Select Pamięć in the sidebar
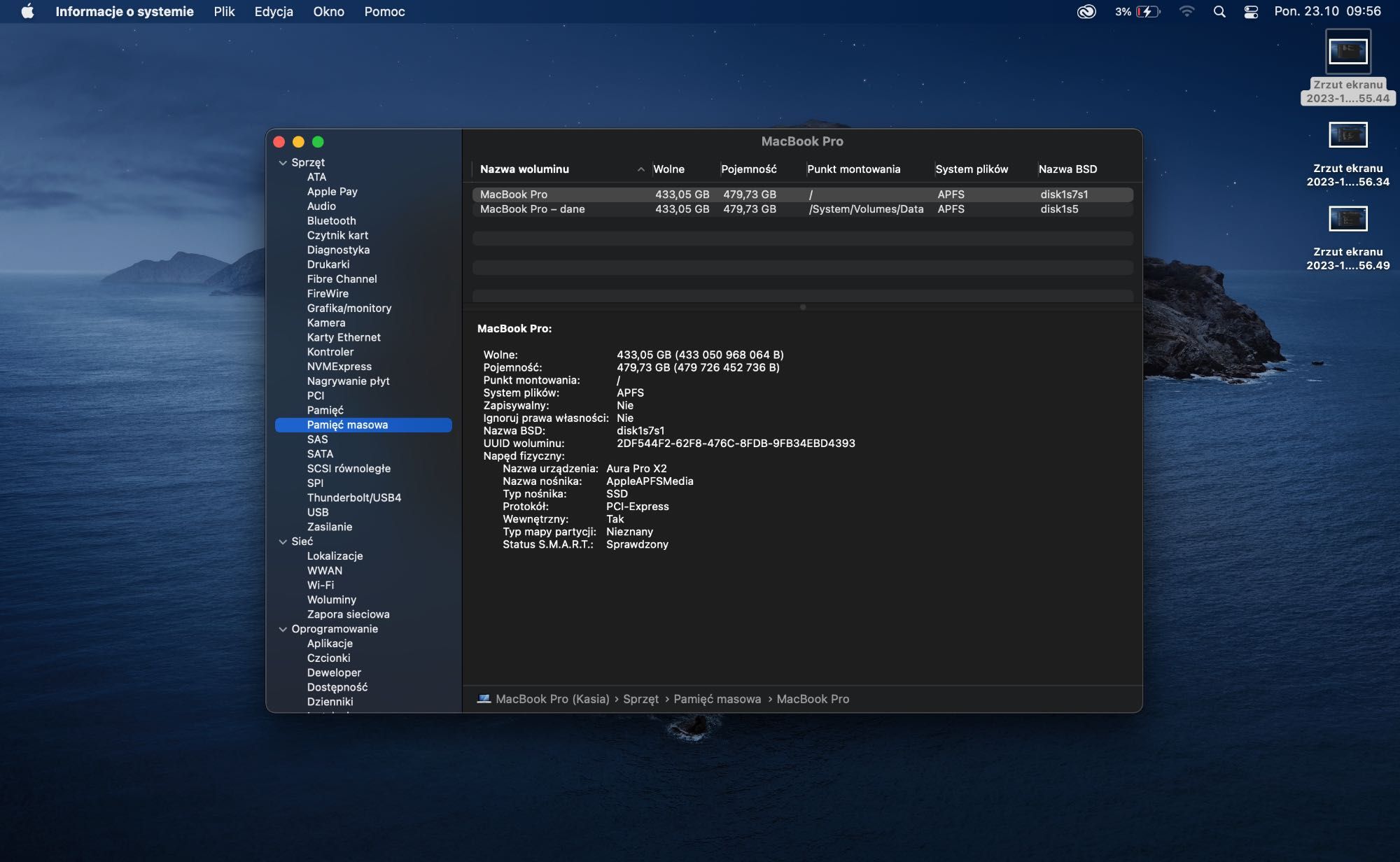The height and width of the screenshot is (862, 1400). pyautogui.click(x=325, y=411)
